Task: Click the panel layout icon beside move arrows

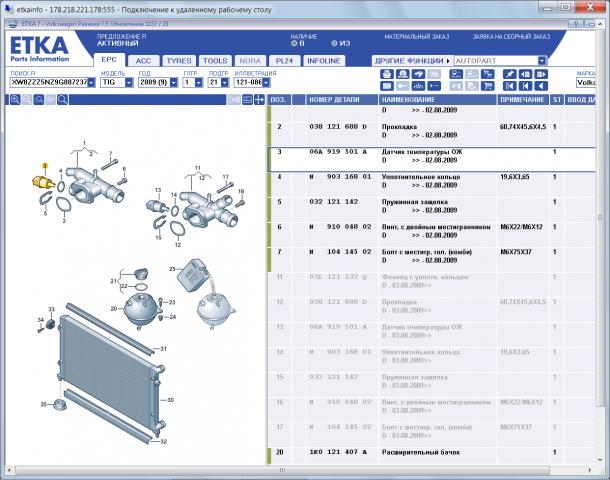Action: [x=247, y=100]
